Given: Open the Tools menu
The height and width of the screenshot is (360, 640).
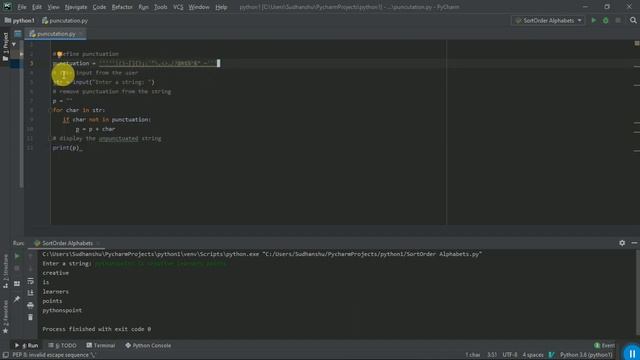Looking at the screenshot, I should pyautogui.click(x=160, y=7).
